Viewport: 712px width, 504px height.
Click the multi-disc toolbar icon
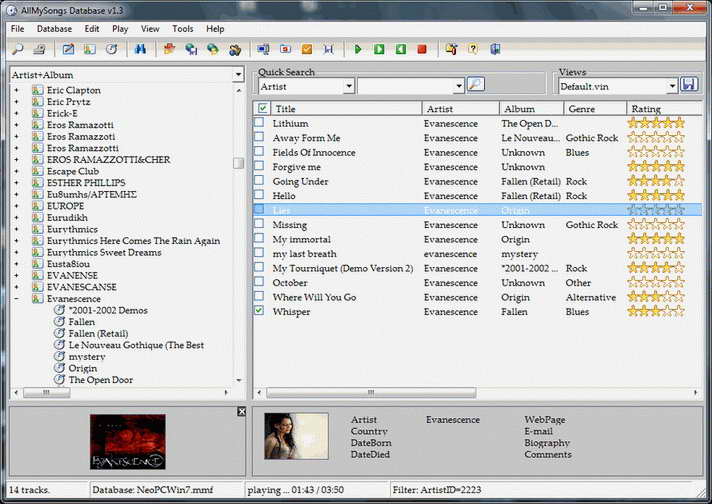click(234, 49)
